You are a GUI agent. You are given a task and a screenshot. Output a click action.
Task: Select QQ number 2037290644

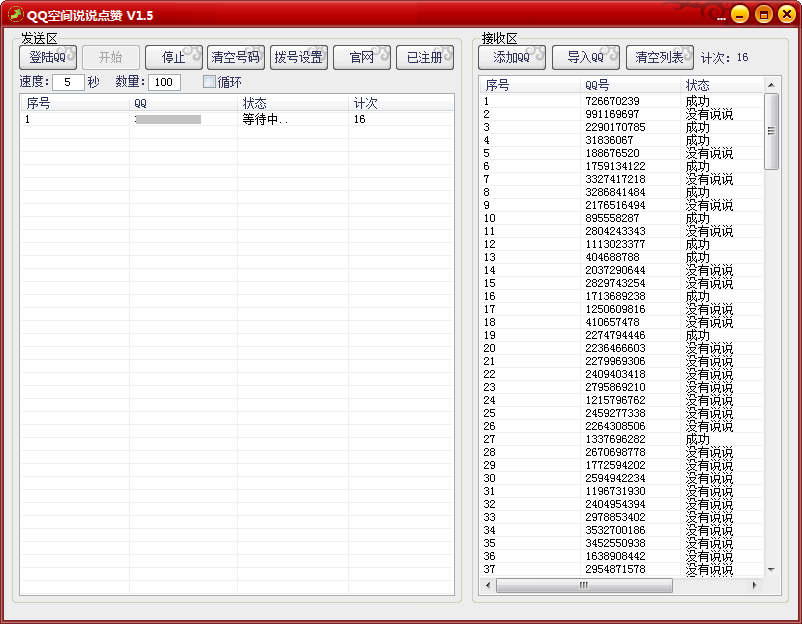point(615,270)
